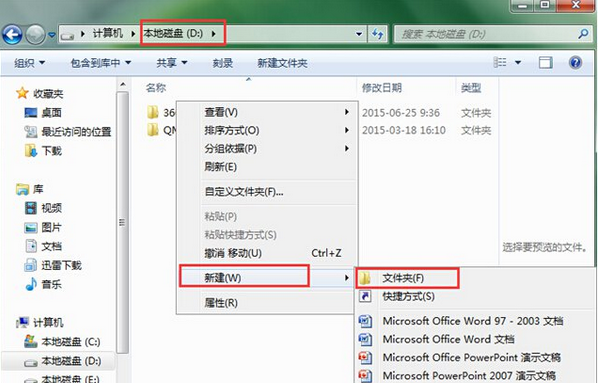Click the Forward navigation arrow button
The height and width of the screenshot is (383, 605).
(x=35, y=35)
